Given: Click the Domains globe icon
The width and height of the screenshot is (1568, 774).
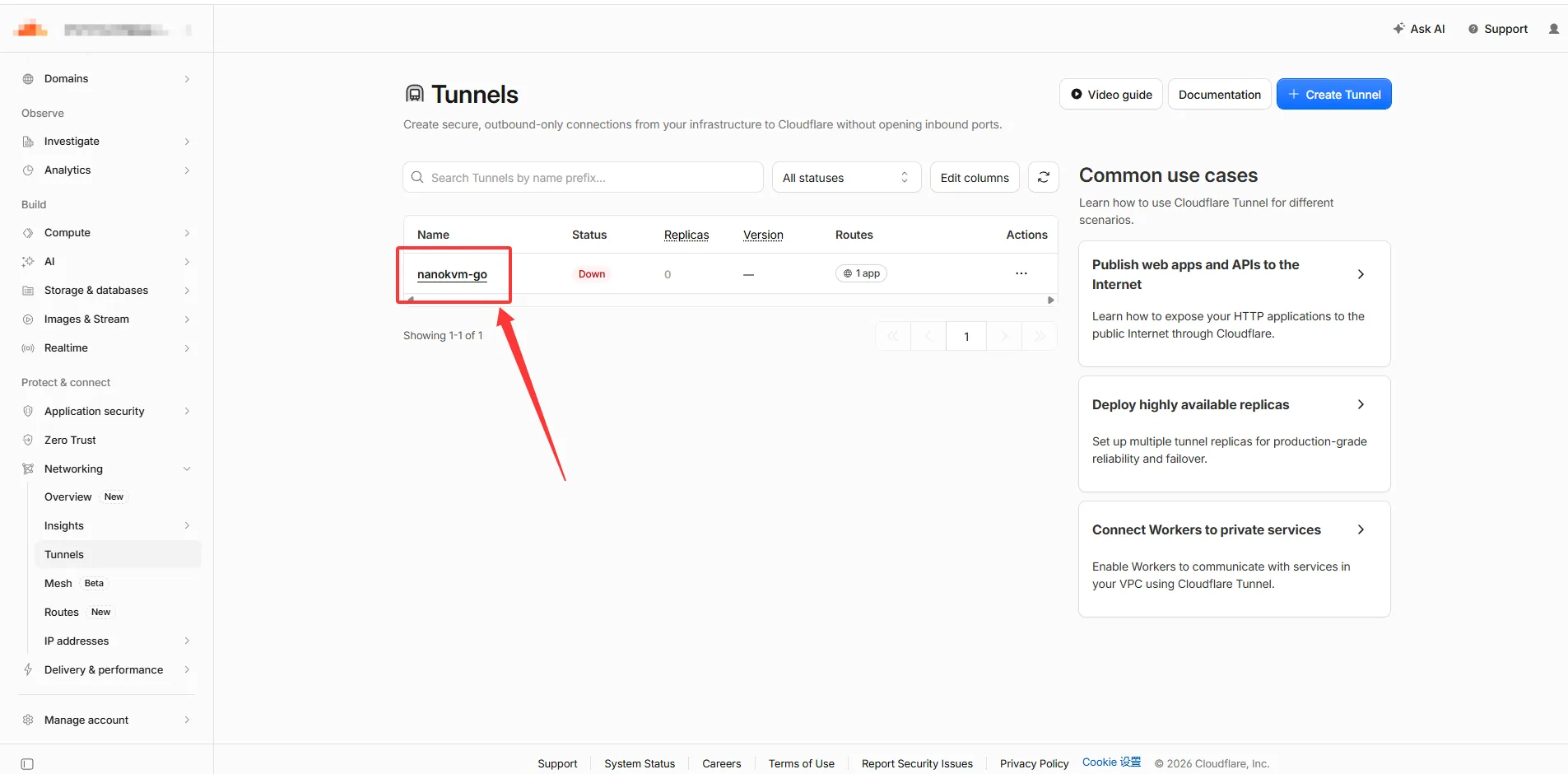Looking at the screenshot, I should click(x=28, y=79).
